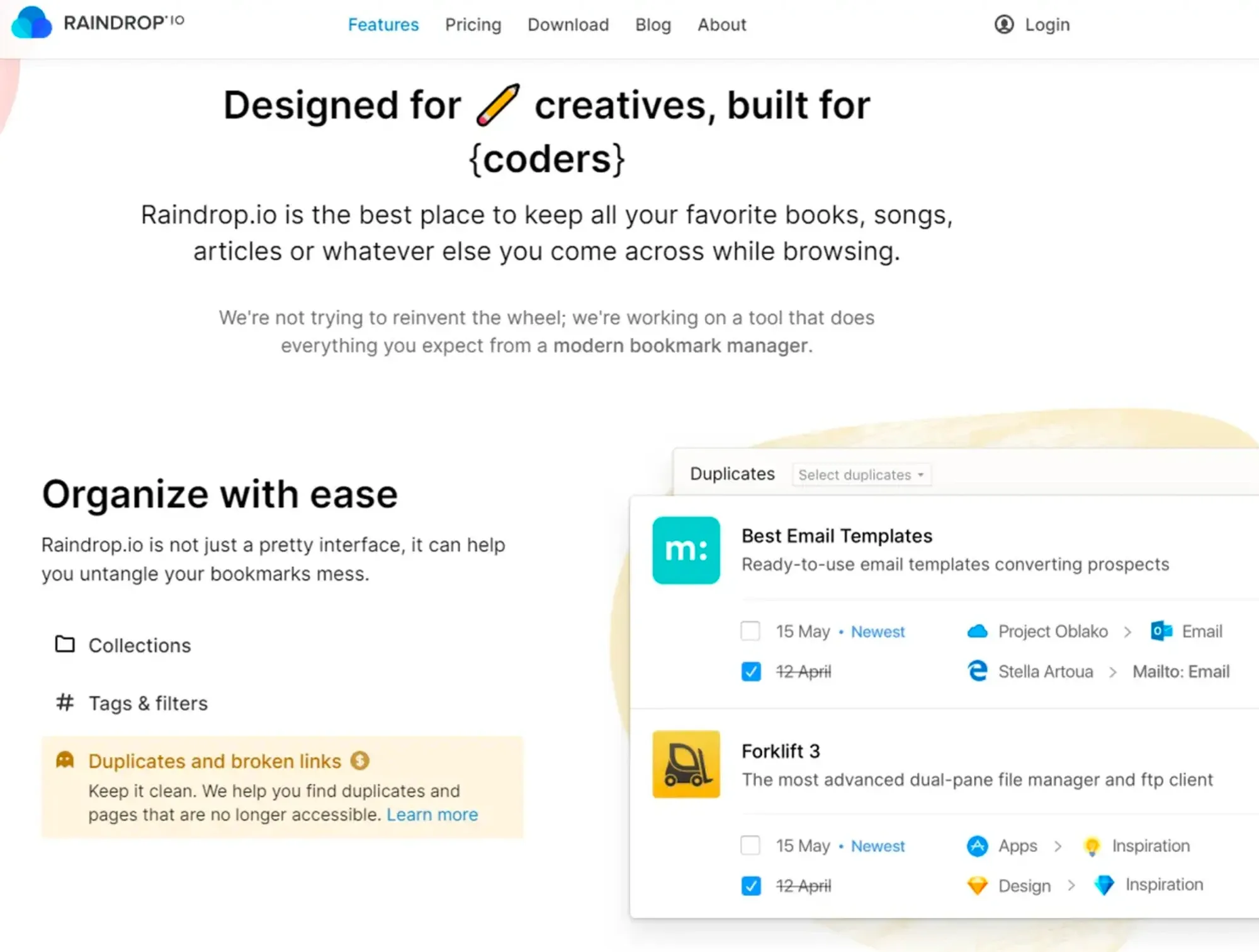Screen dimensions: 1259x952
Task: Click the Stella Artoua collection name
Action: tap(1046, 671)
